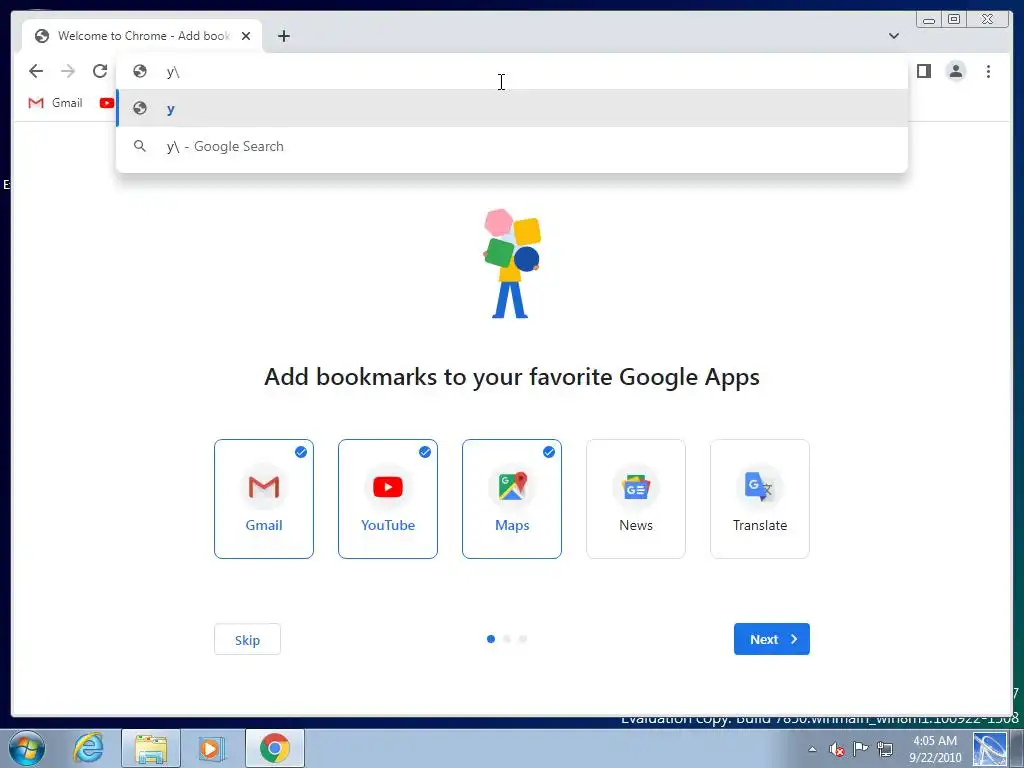Reload the page with refresh icon
Image resolution: width=1024 pixels, height=768 pixels.
(99, 71)
